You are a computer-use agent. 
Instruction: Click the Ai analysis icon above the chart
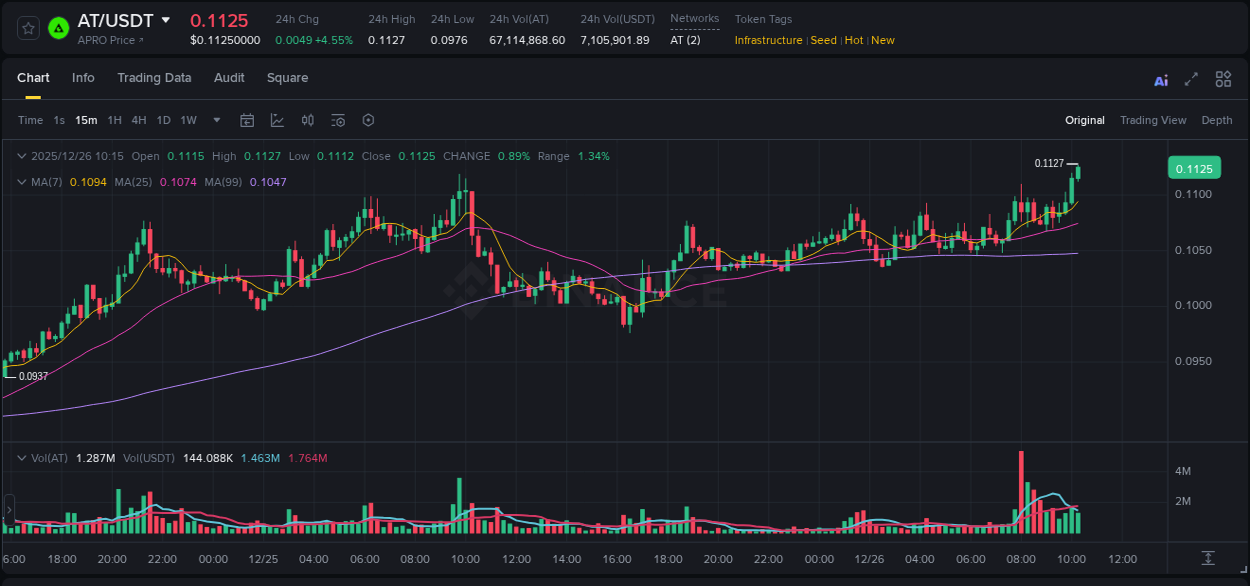point(1160,79)
